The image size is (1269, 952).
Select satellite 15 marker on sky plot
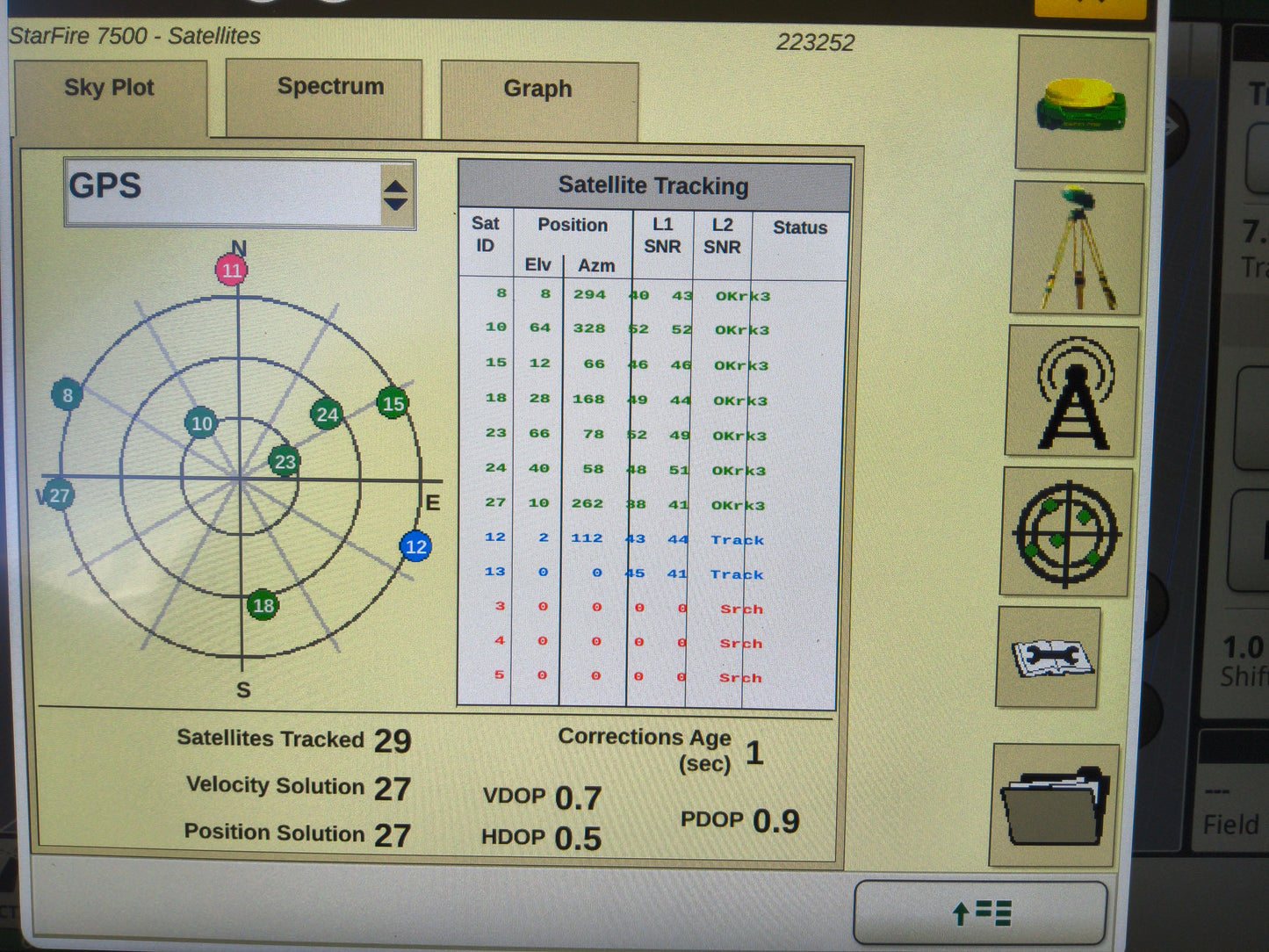tap(393, 403)
